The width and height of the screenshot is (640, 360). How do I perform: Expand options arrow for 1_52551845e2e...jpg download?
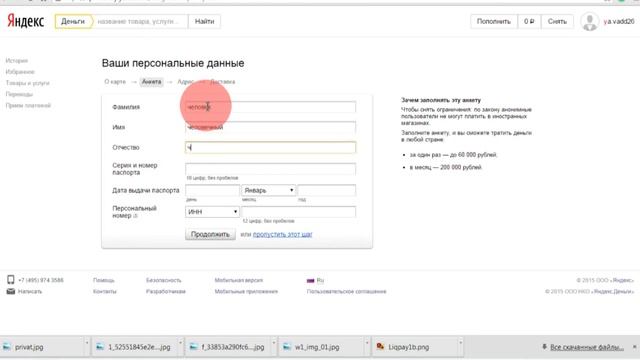(x=180, y=343)
